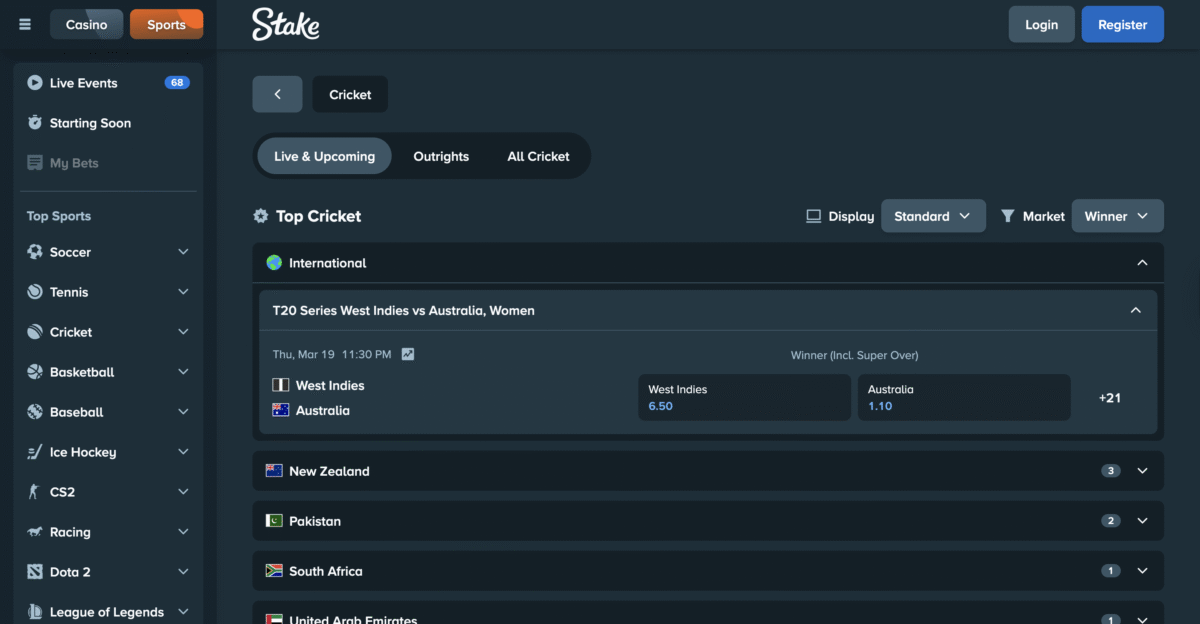Expand the CS2 sidebar chevron
The height and width of the screenshot is (624, 1200).
point(183,492)
